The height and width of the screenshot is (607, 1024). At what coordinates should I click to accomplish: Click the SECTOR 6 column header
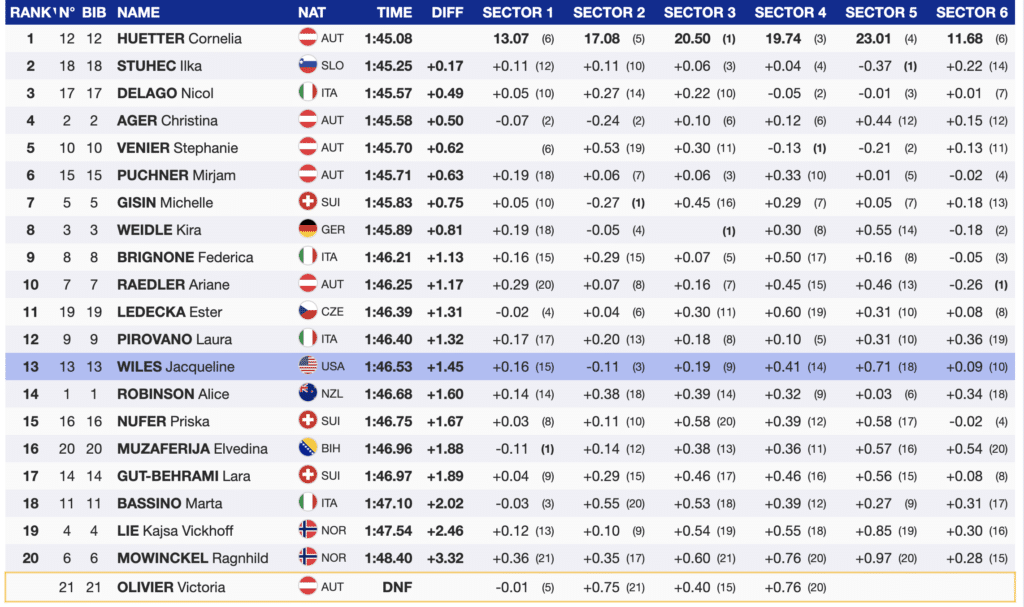pyautogui.click(x=972, y=12)
